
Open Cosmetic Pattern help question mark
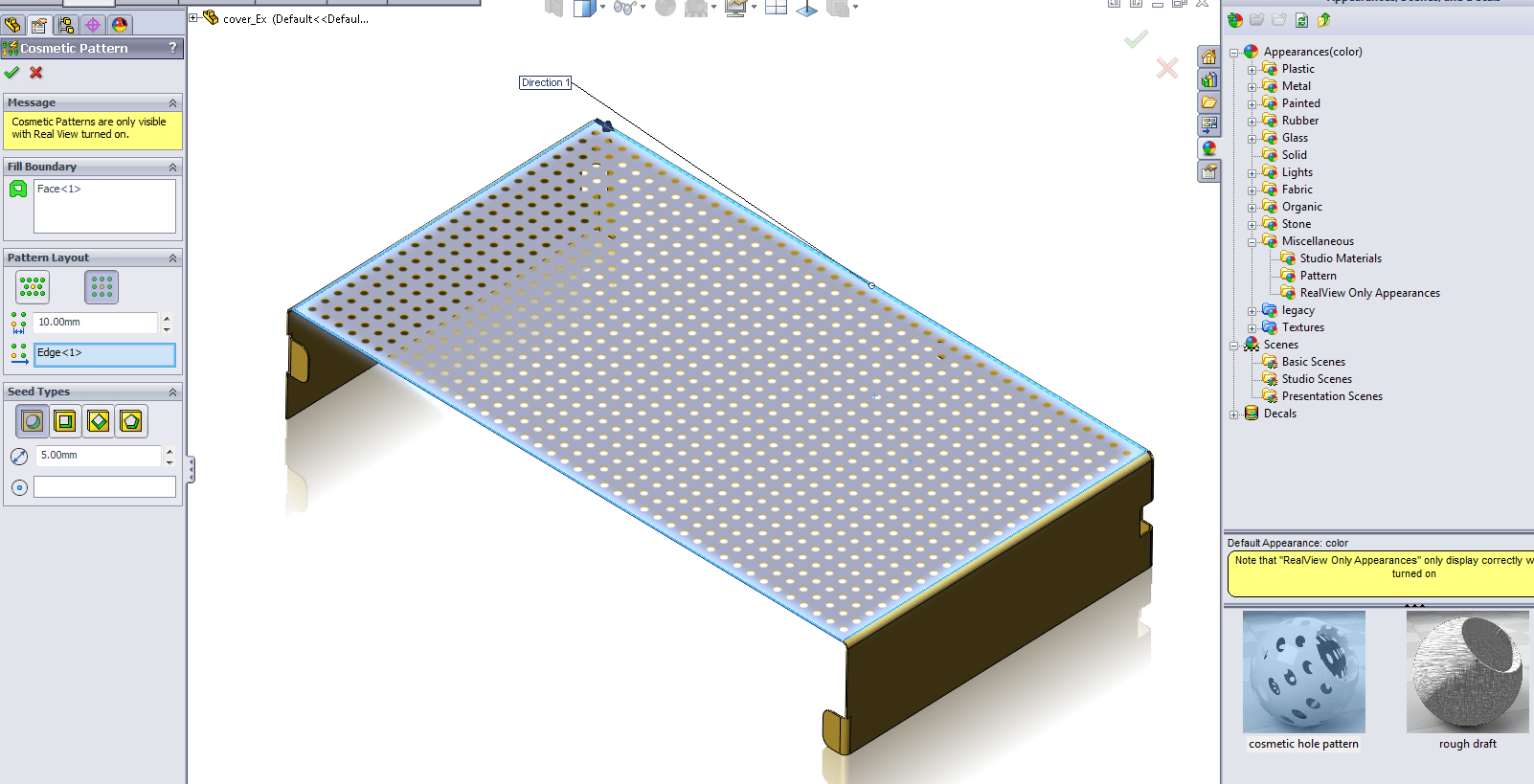[x=172, y=47]
